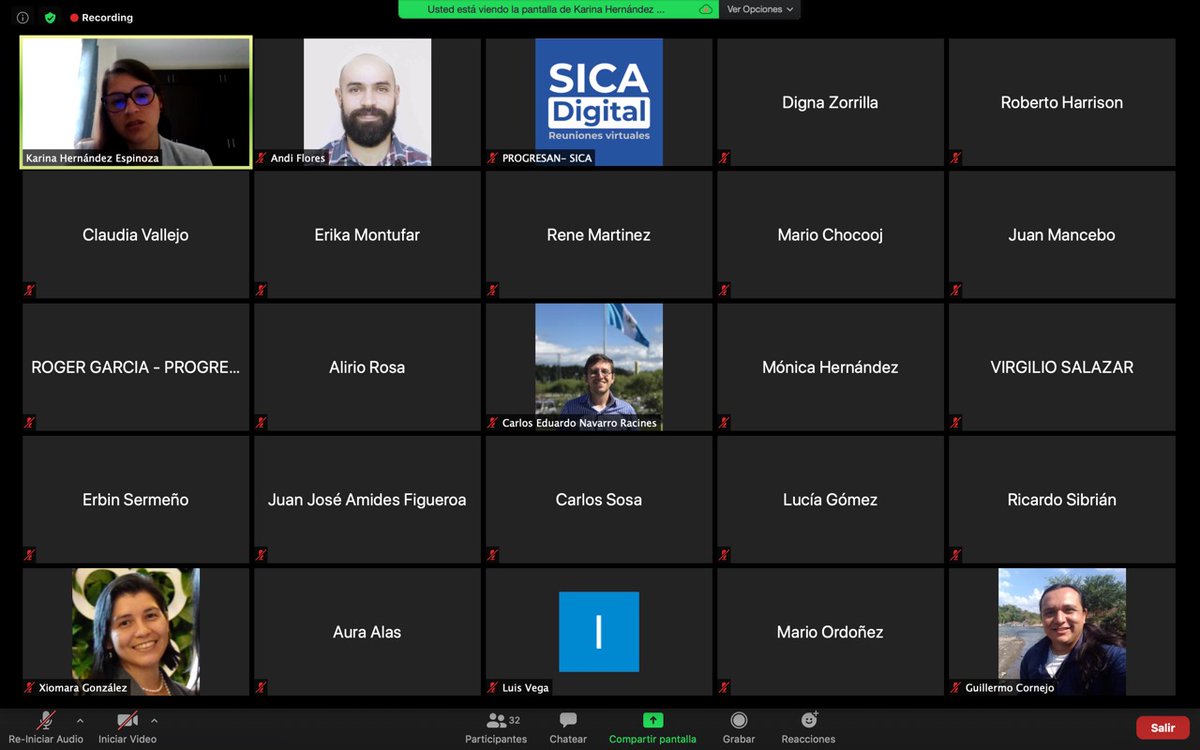Screen dimensions: 1200x750
Task: Click Mónica Hernández name
Action: [x=830, y=367]
